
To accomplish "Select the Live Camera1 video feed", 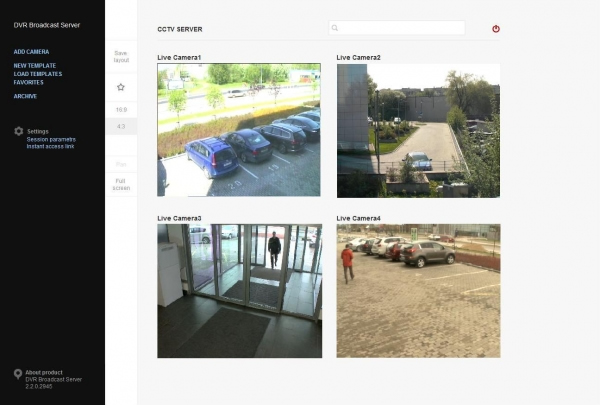I will click(239, 130).
